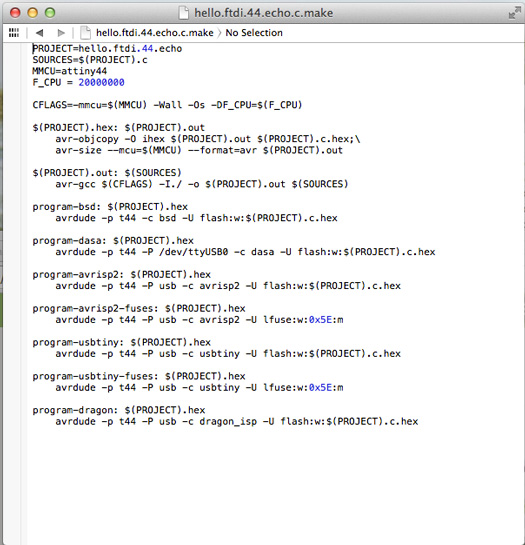Click the CFLAGS definition line
Image resolution: width=525 pixels, height=545 pixels.
167,105
